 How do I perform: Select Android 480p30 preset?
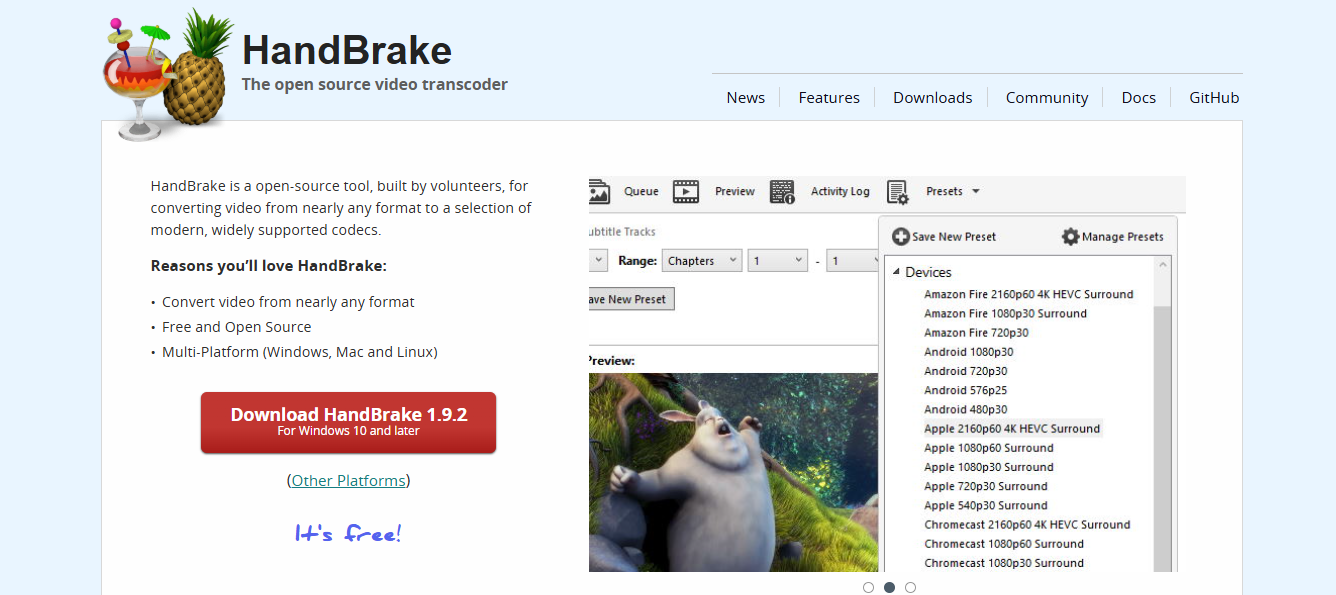tap(965, 410)
